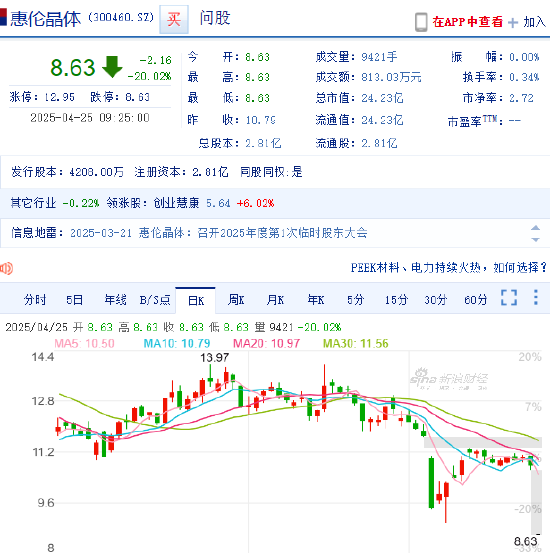The image size is (550, 553).
Task: Select the 5分 chart tab
Action: tap(355, 300)
